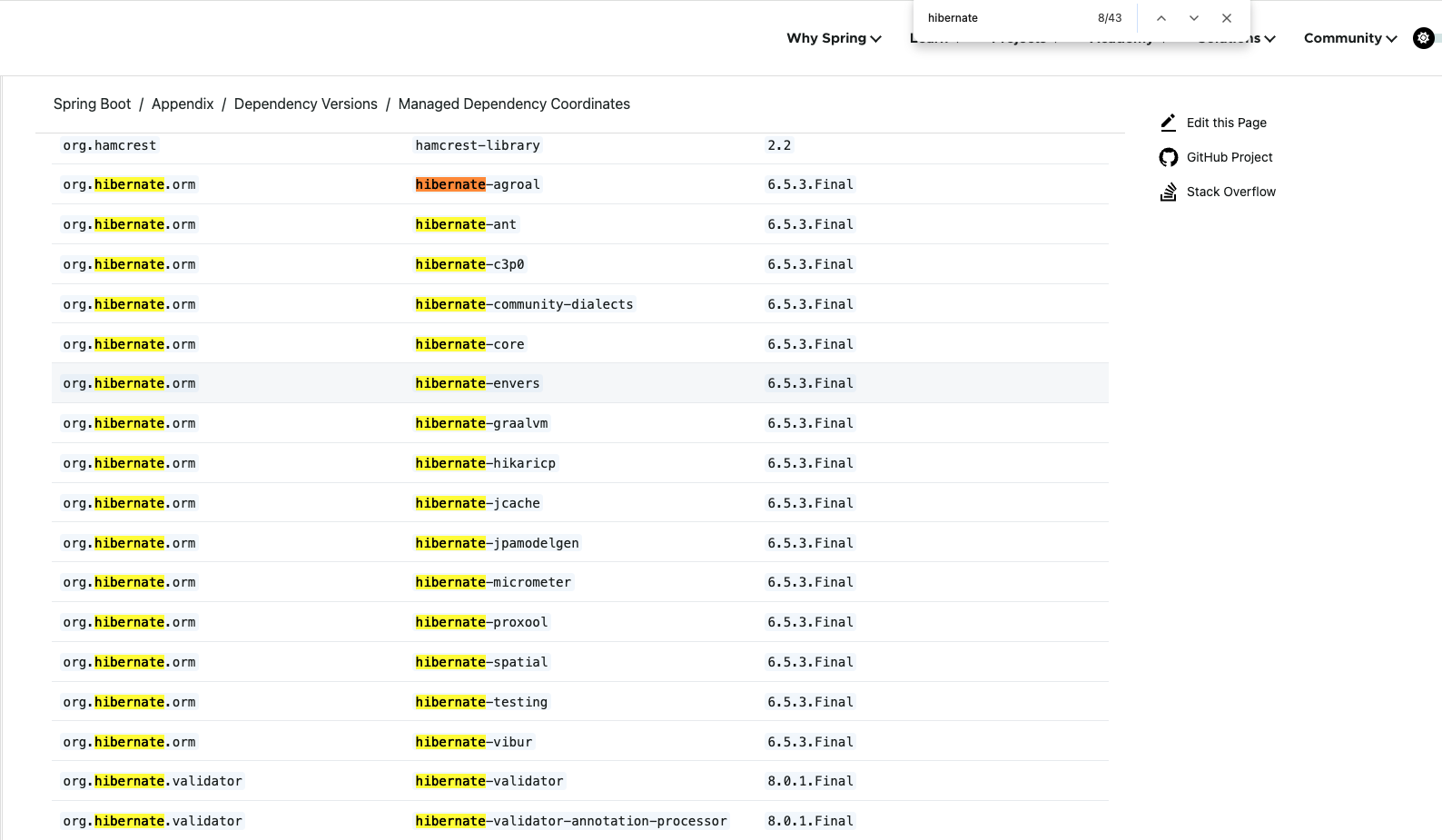Screen dimensions: 1442x840
Task: Open the Community dropdown menu
Action: pos(1350,38)
